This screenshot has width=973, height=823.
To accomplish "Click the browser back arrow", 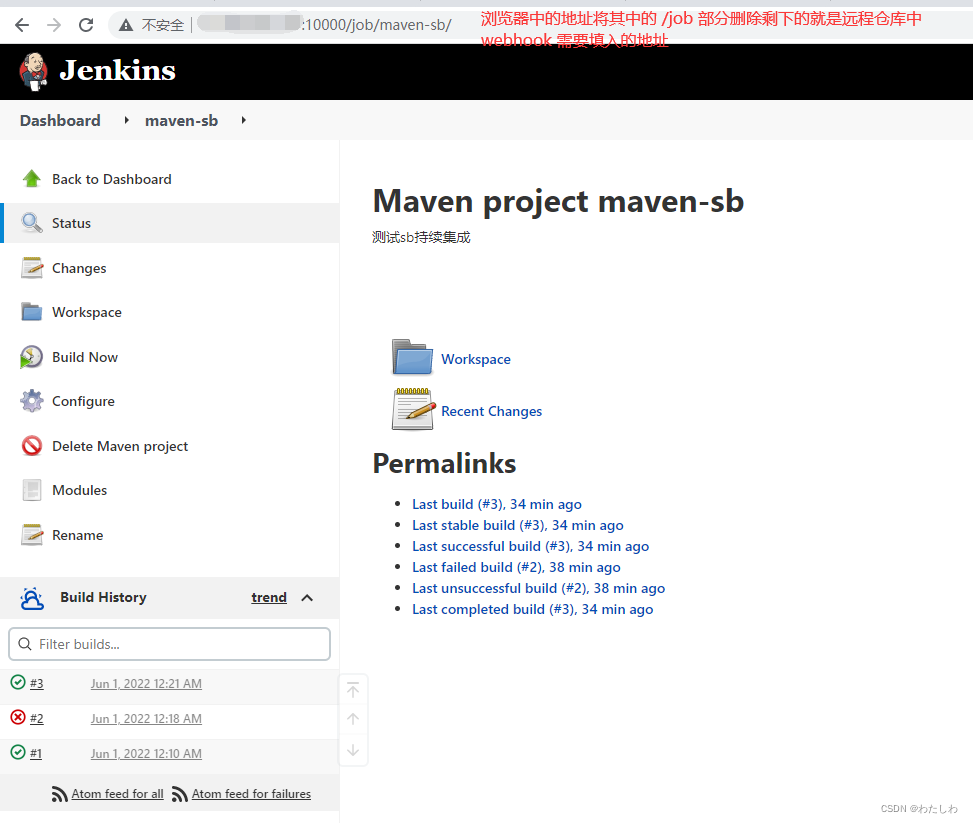I will [x=22, y=25].
